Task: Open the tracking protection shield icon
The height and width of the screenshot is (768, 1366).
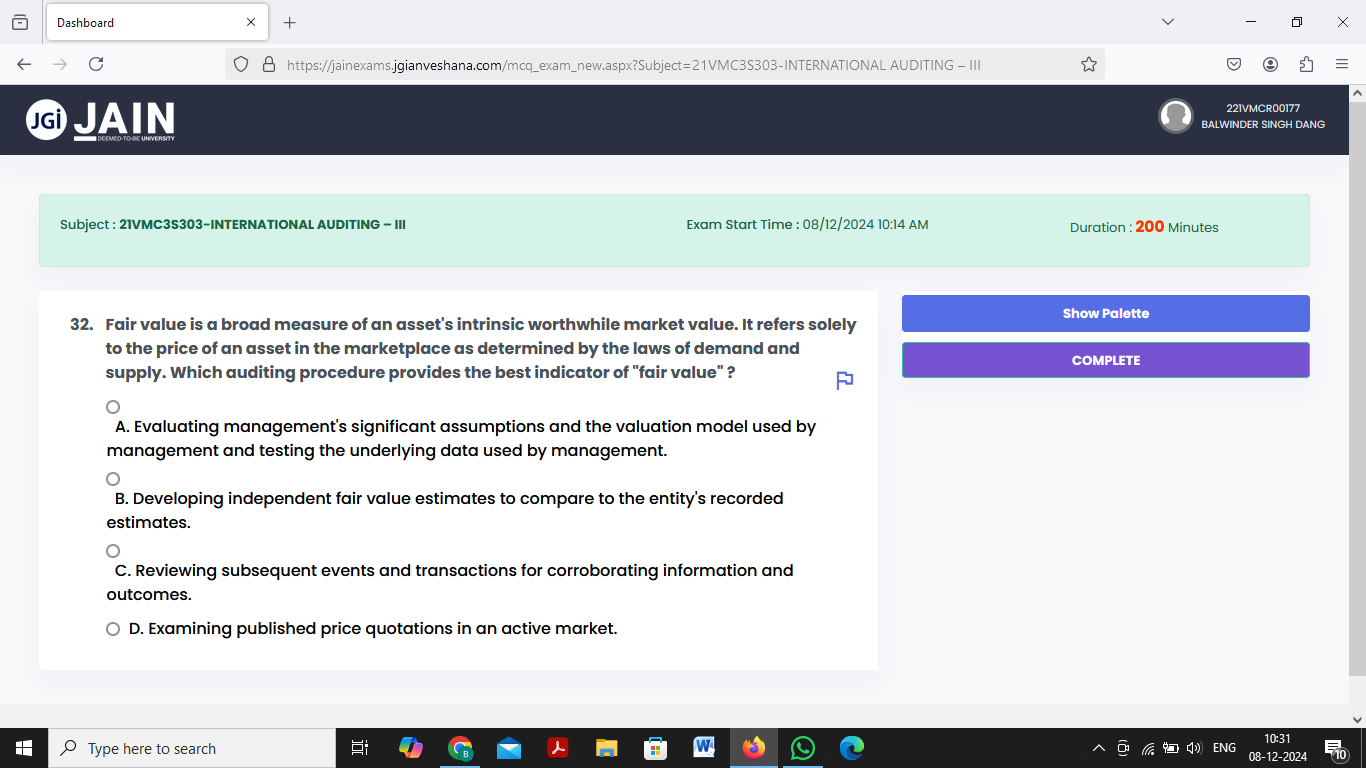Action: 240,63
